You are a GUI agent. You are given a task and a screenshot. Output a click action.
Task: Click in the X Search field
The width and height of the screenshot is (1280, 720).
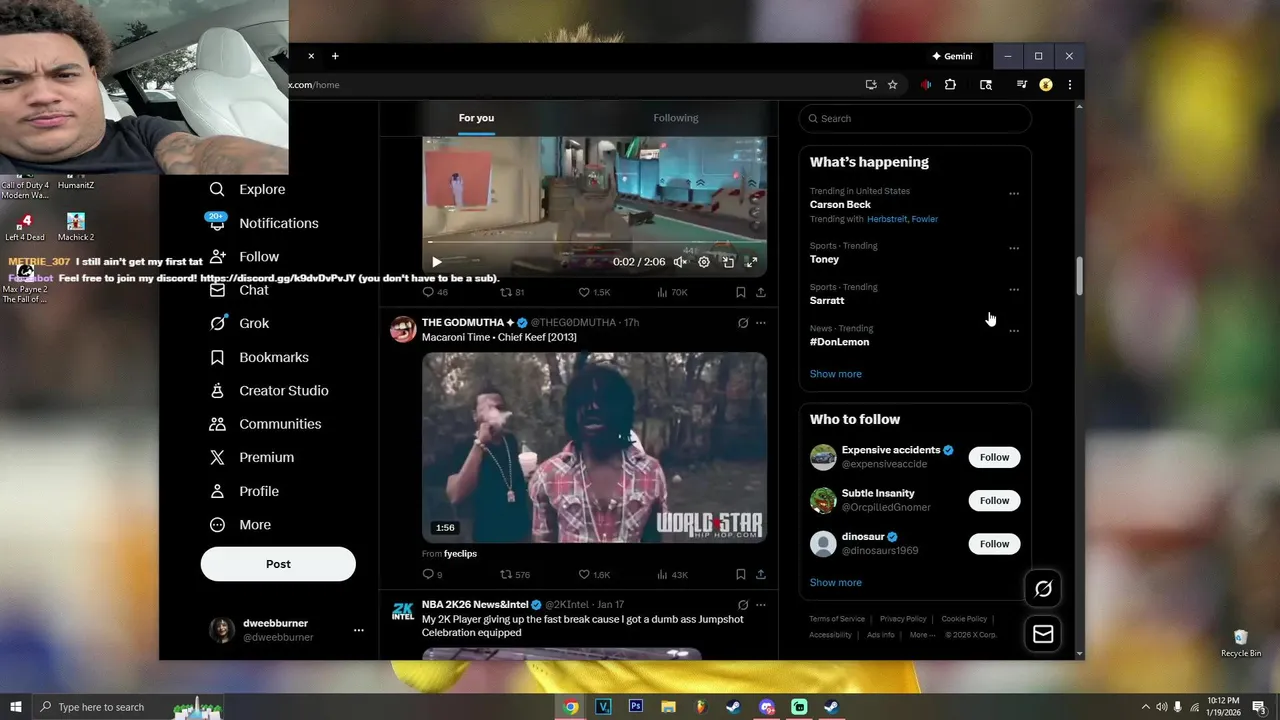click(915, 118)
